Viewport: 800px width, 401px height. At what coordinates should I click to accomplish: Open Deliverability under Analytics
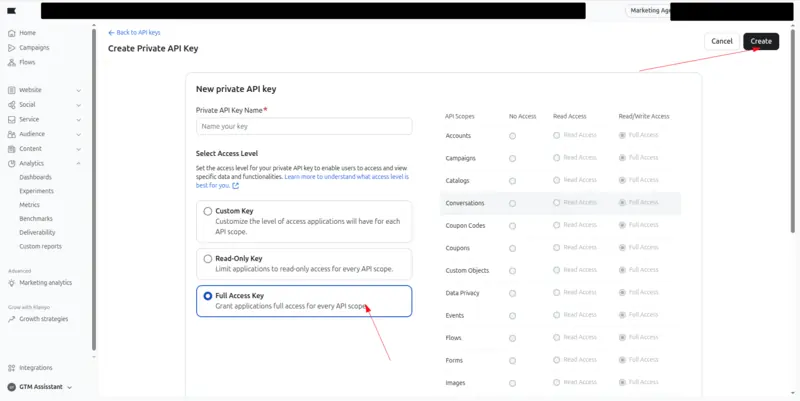tap(37, 233)
